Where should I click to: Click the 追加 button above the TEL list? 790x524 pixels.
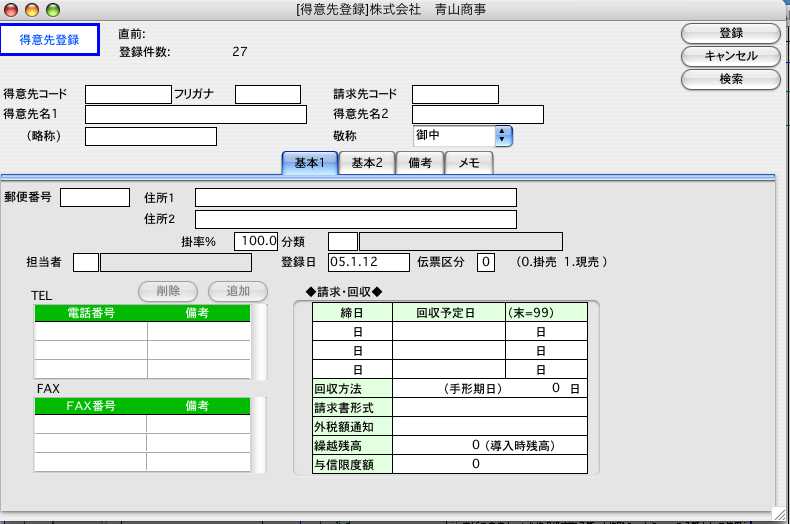tap(237, 291)
